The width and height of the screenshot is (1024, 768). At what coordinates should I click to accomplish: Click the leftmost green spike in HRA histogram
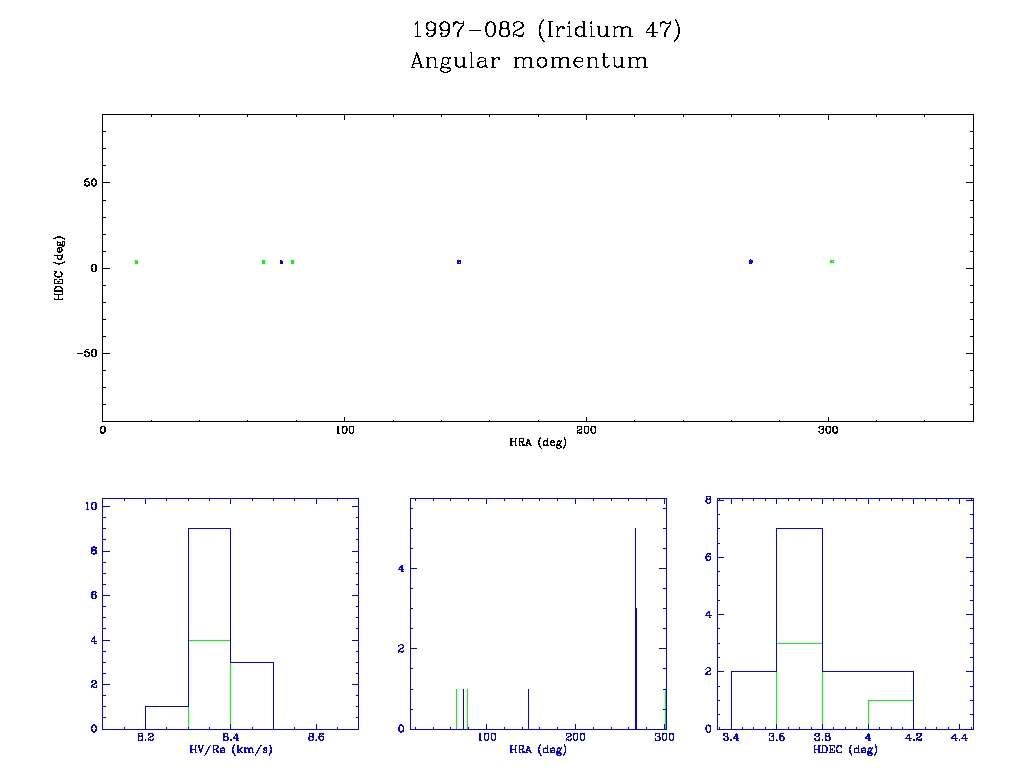456,708
